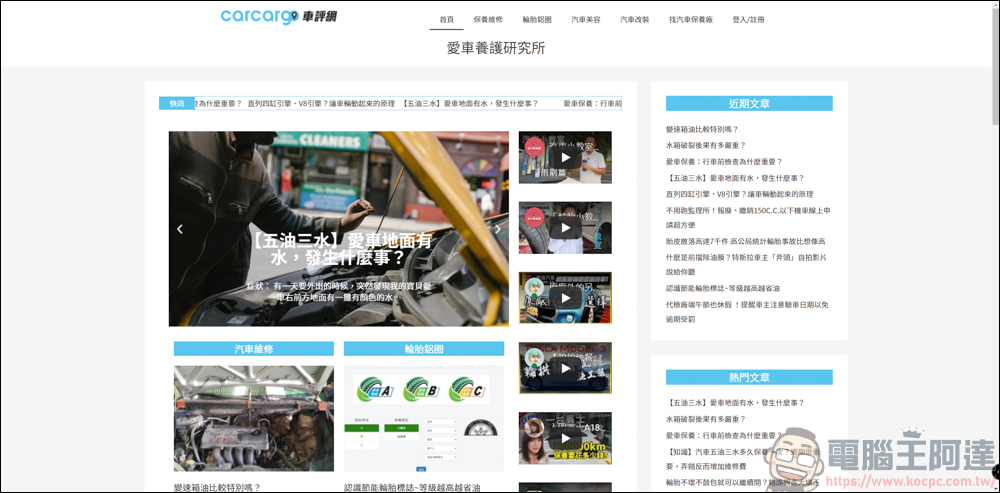Open 汽車改裝 from the navigation bar
1000x493 pixels.
click(x=634, y=19)
